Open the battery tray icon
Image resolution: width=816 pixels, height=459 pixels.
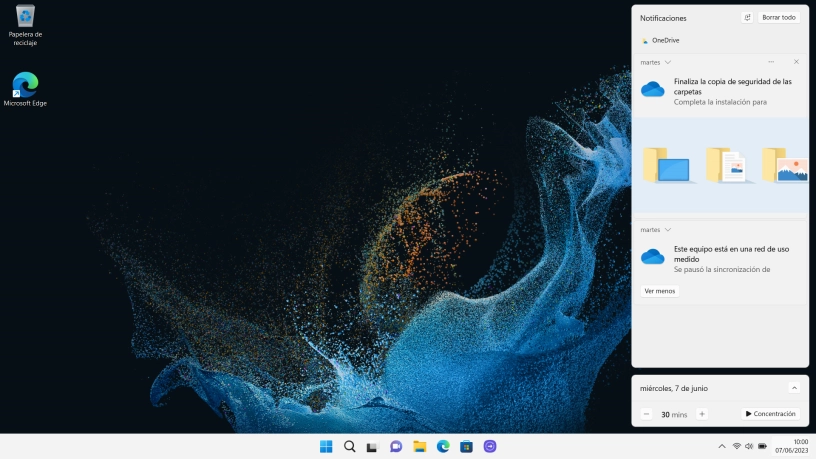[762, 447]
